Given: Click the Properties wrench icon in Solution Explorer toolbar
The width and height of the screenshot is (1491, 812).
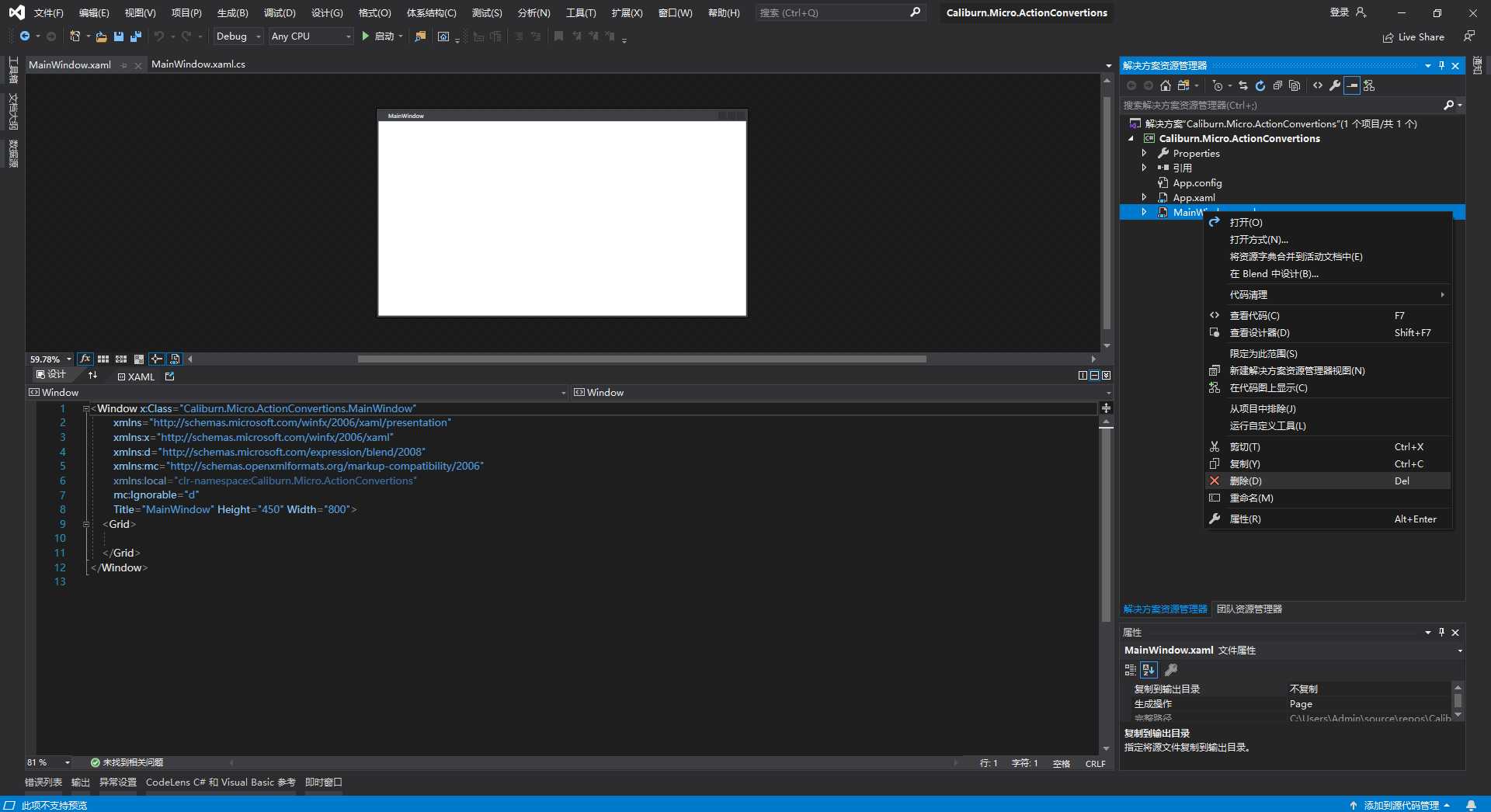Looking at the screenshot, I should (1335, 86).
